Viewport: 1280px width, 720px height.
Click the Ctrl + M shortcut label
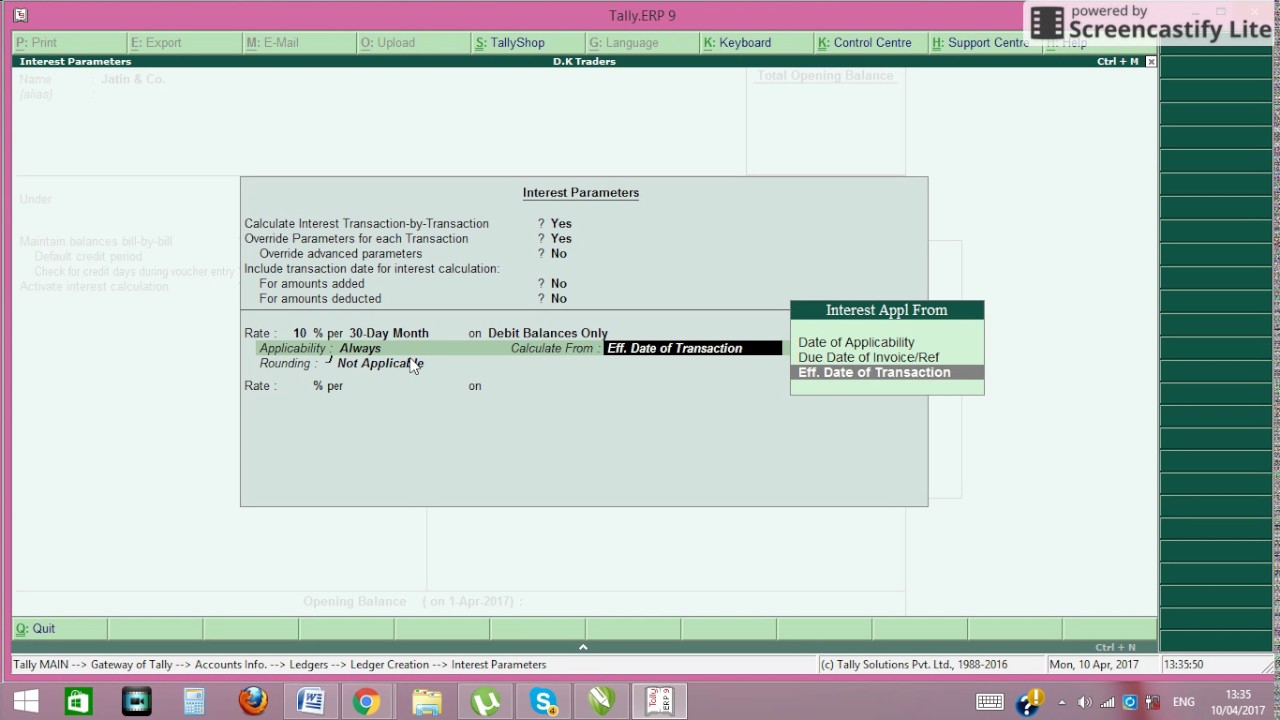pos(1117,61)
